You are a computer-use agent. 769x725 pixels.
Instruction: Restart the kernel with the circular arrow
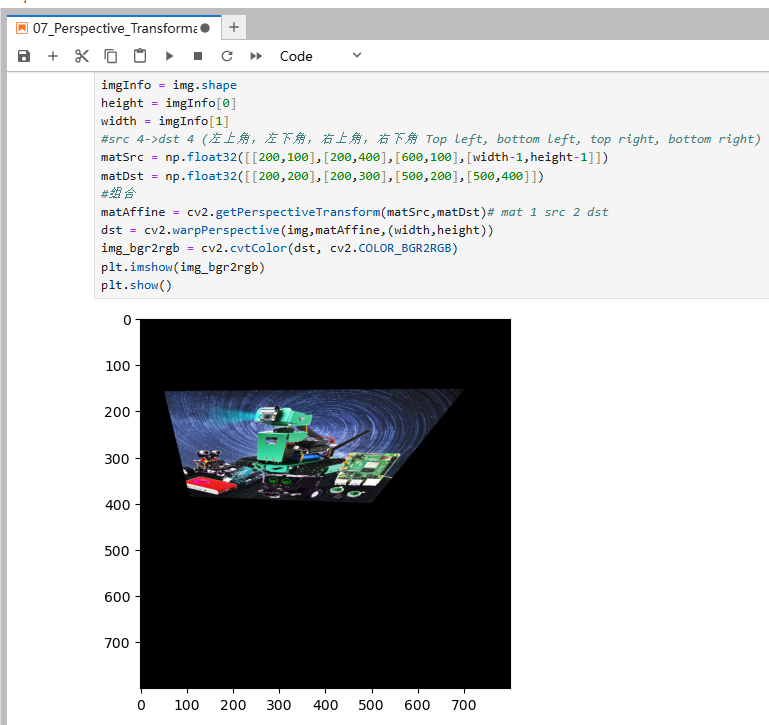click(227, 56)
